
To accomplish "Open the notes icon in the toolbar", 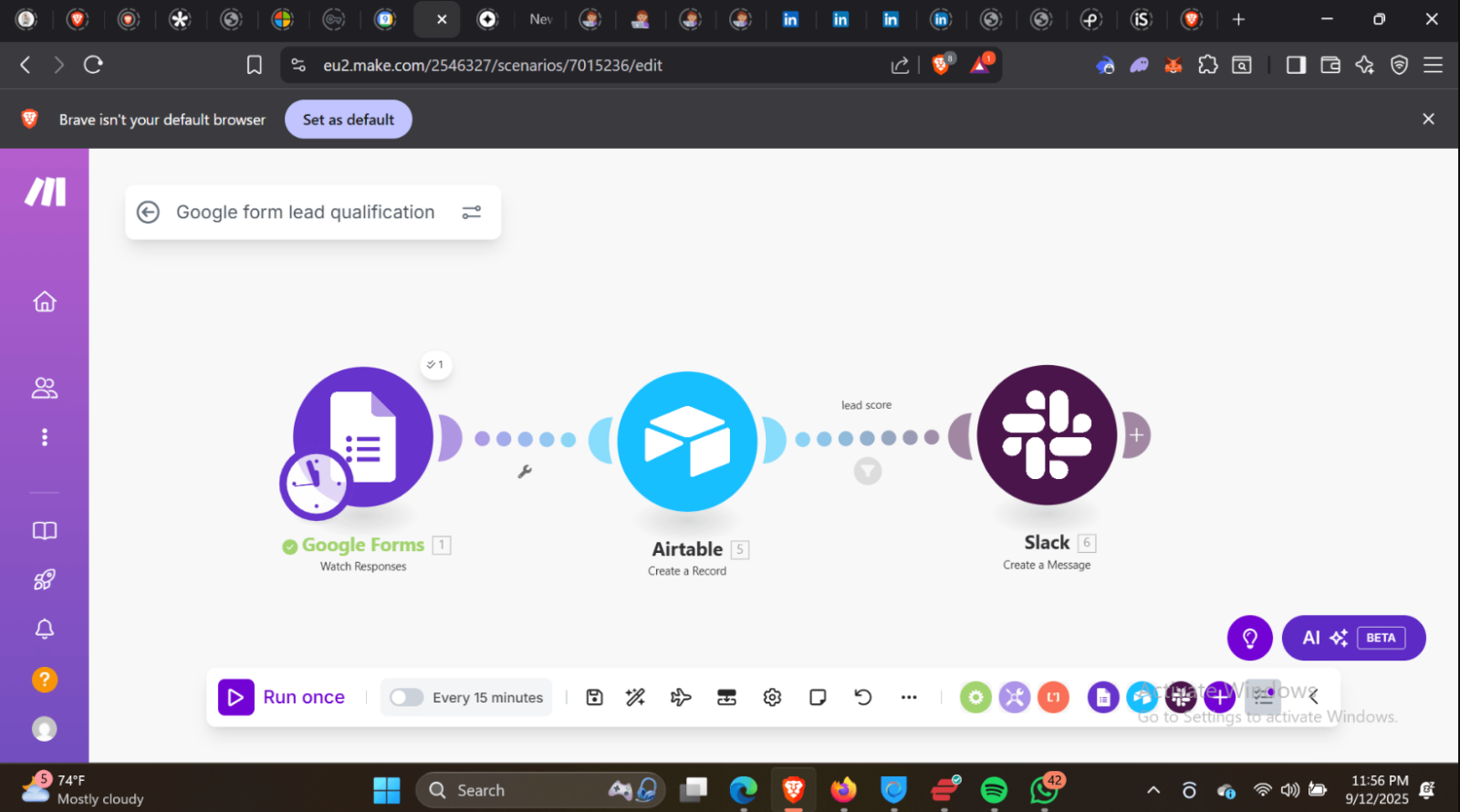I will (818, 697).
